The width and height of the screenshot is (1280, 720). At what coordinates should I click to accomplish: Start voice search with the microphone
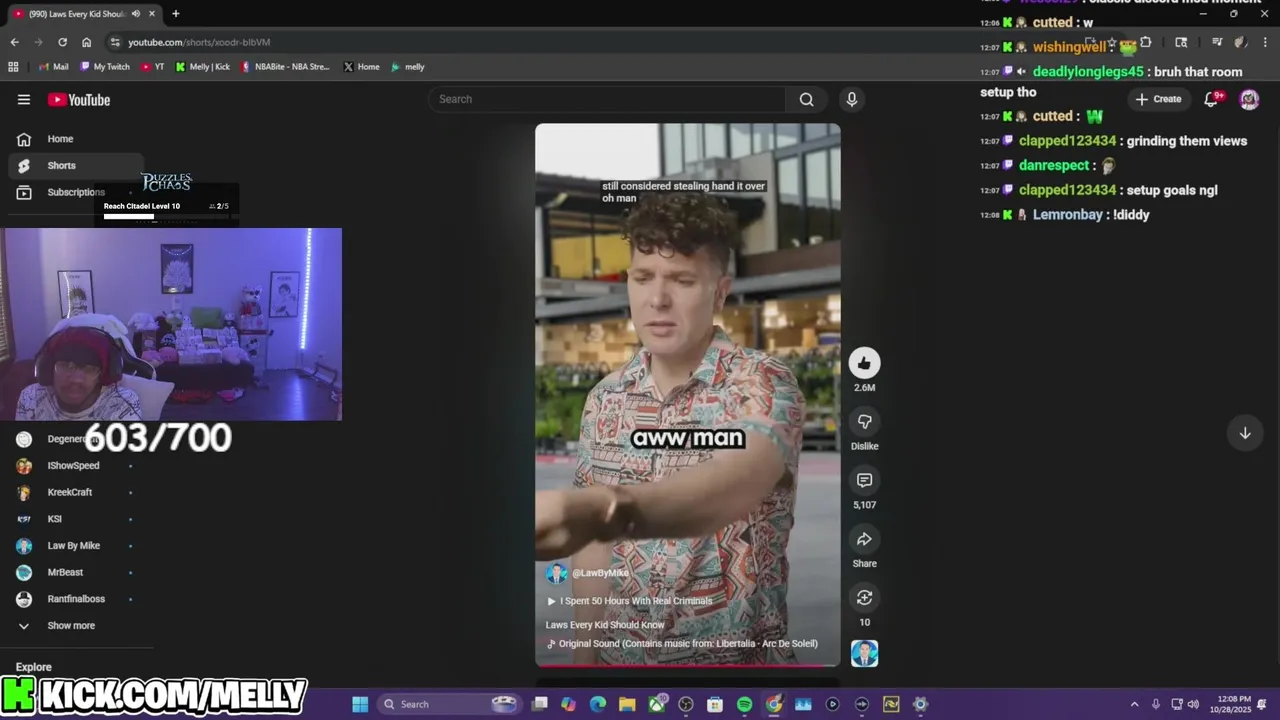point(852,99)
